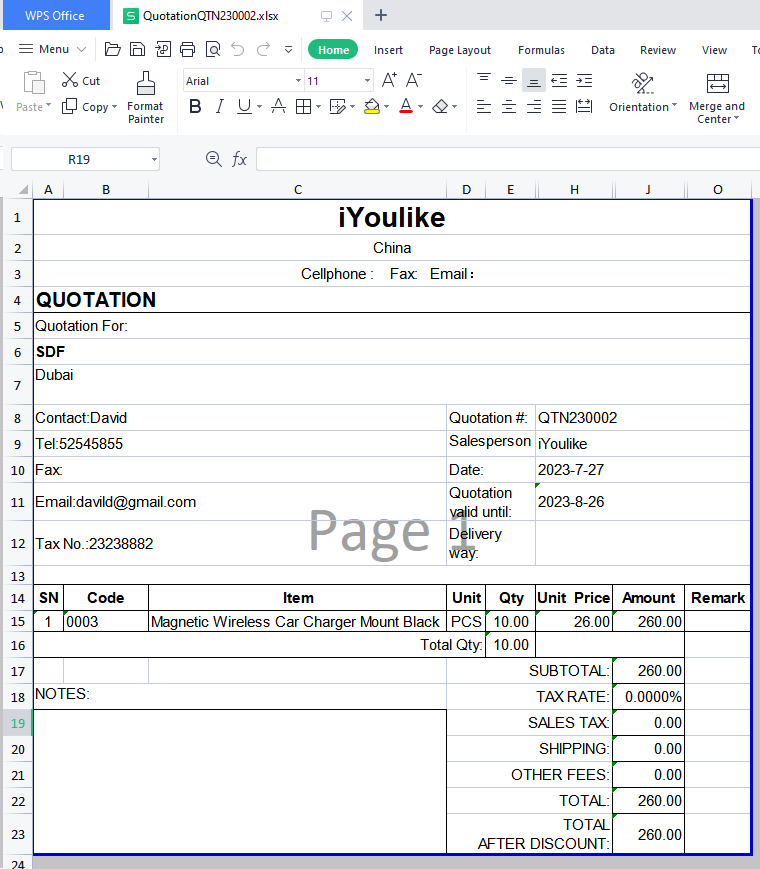Click the distributed alignment icon
The width and height of the screenshot is (760, 869).
pos(584,106)
